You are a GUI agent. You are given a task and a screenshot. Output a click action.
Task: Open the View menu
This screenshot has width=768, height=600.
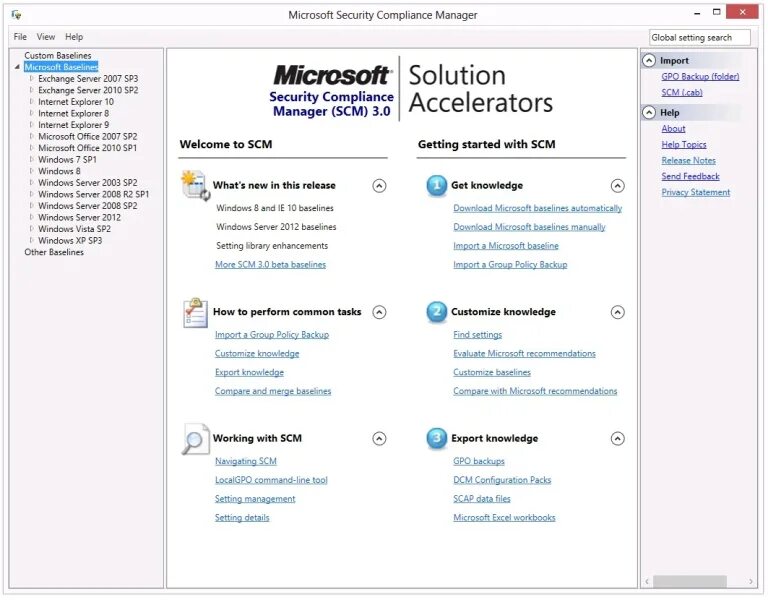tap(46, 37)
